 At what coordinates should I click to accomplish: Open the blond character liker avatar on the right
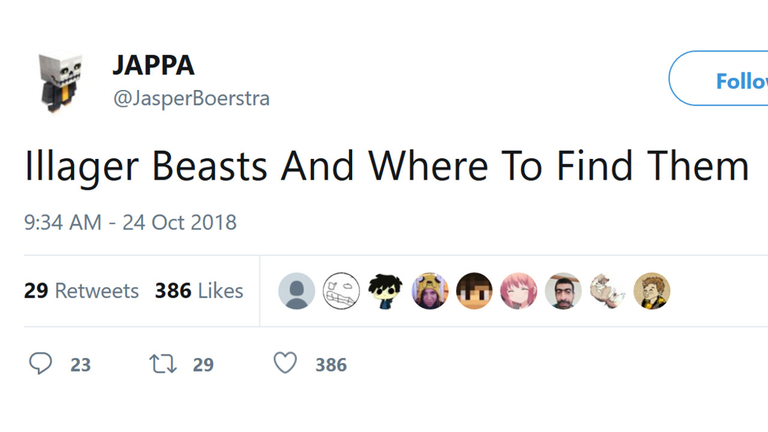tap(652, 291)
